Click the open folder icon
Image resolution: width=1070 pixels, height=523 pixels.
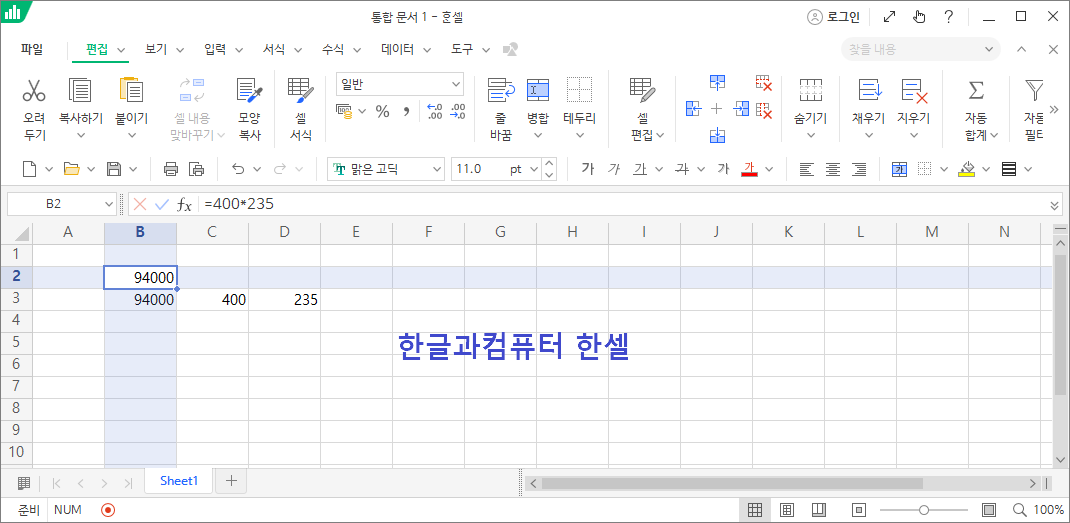point(71,169)
